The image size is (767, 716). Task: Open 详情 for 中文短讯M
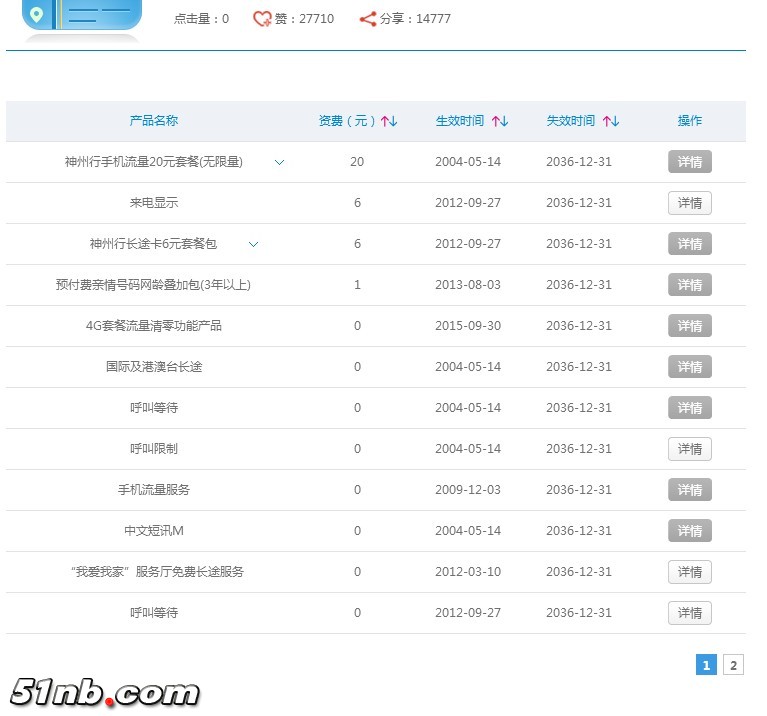click(x=690, y=531)
